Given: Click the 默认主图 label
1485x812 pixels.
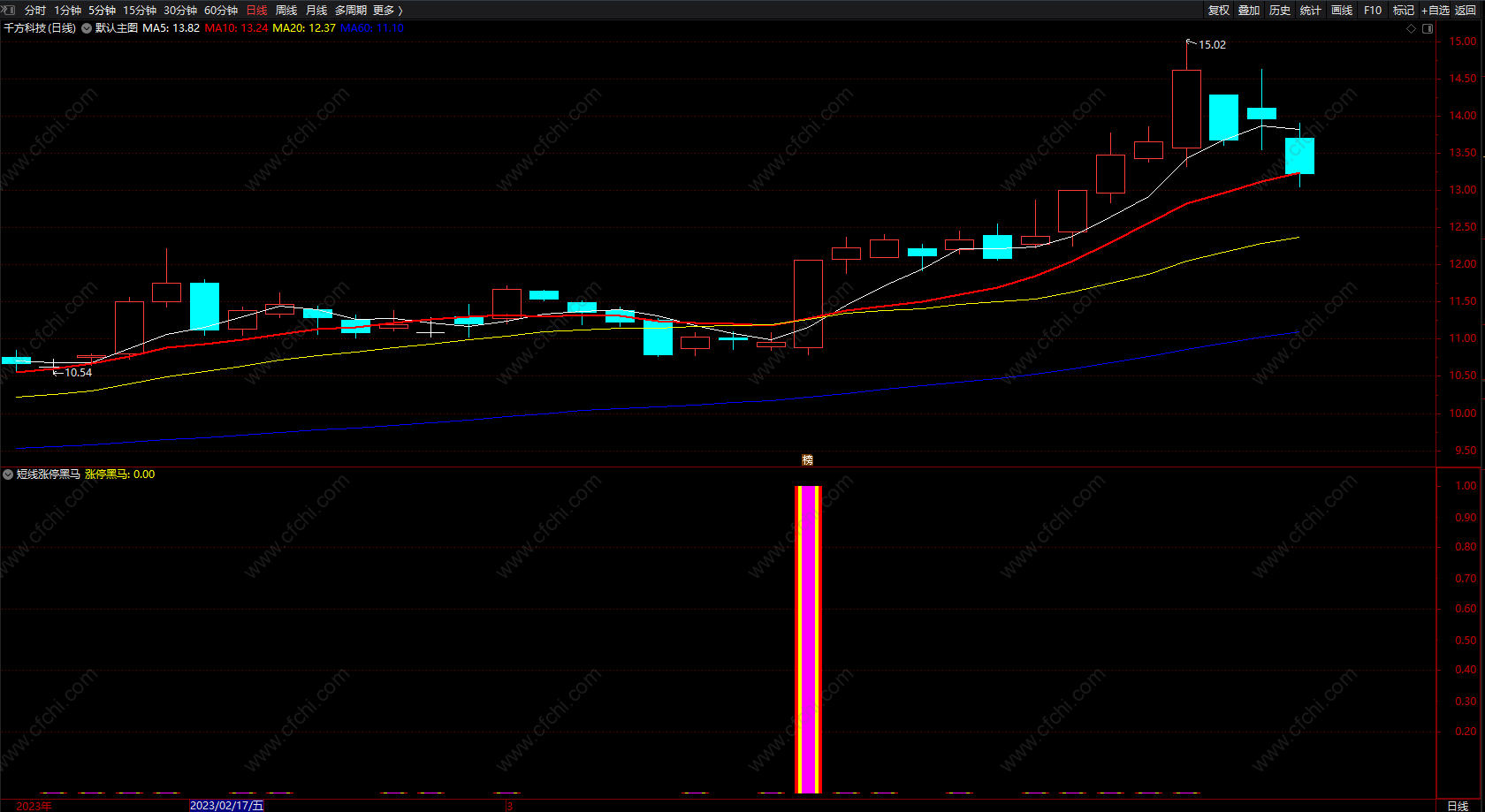Looking at the screenshot, I should [x=117, y=28].
